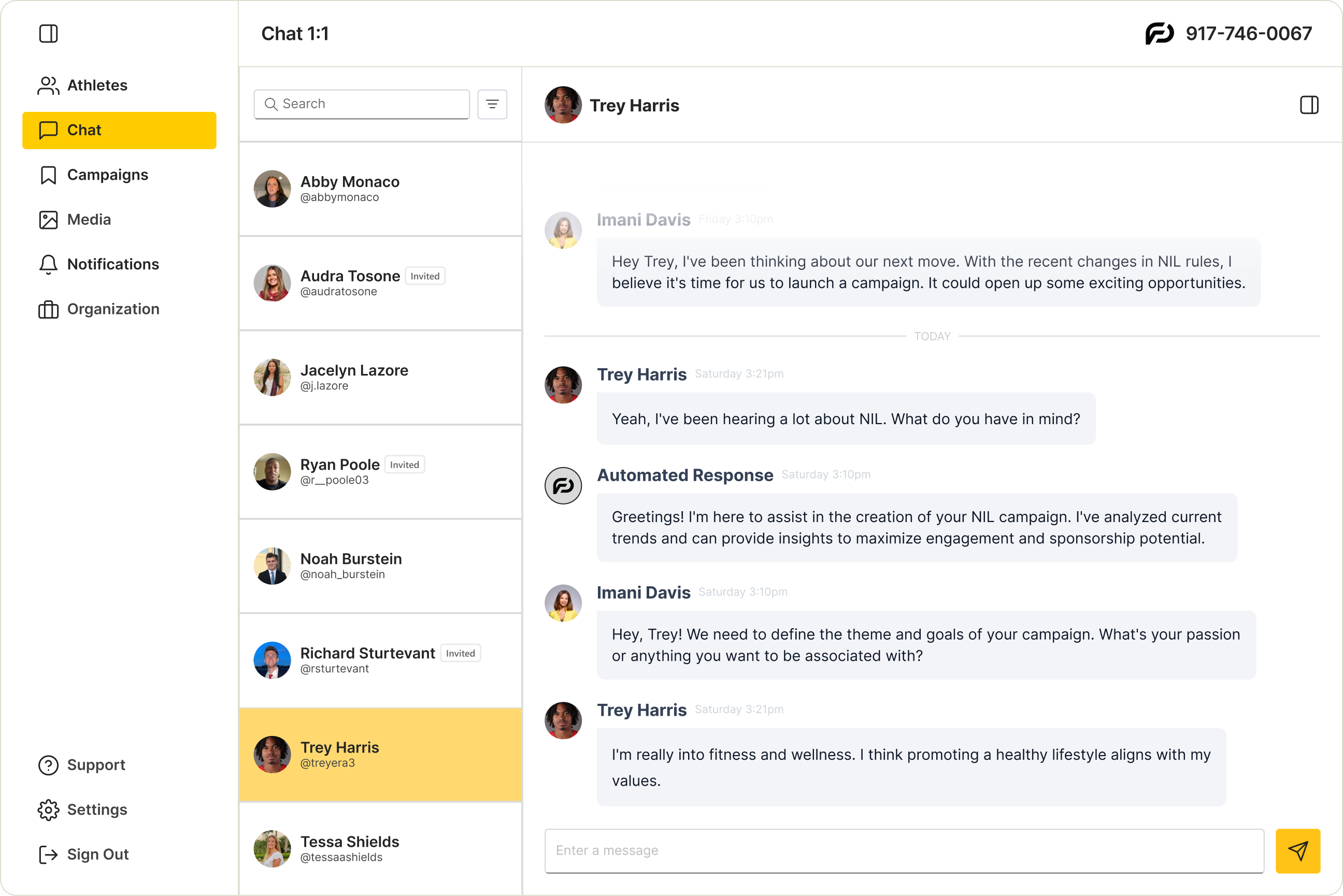The image size is (1343, 896).
Task: Click Invited badge beside Richard Sturtevant
Action: (461, 653)
